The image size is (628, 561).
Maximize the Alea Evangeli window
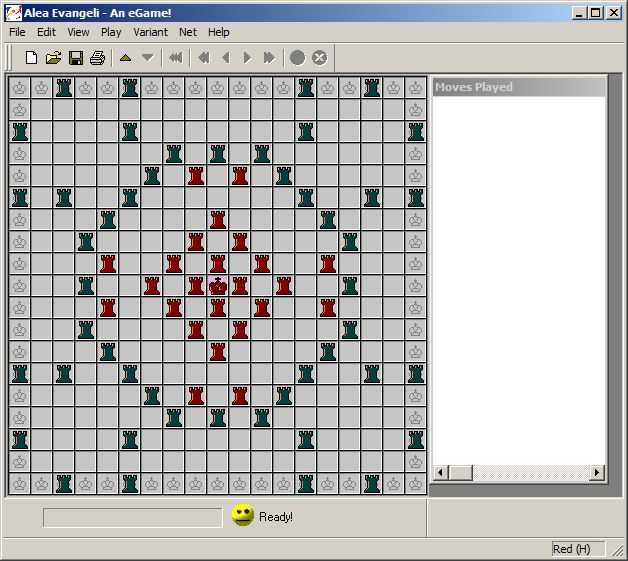point(596,13)
